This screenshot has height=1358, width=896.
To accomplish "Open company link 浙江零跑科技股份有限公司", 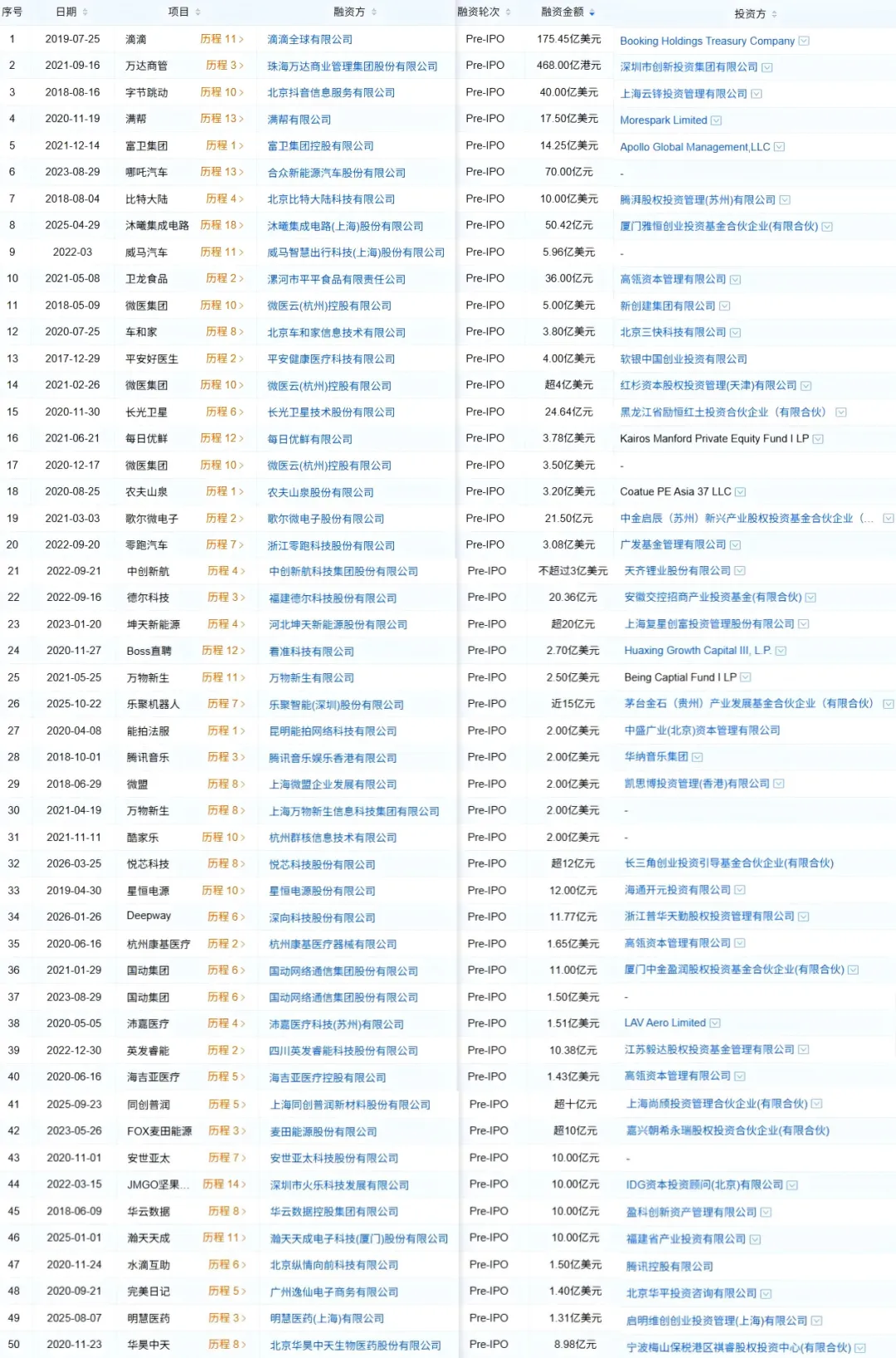I will tap(331, 545).
